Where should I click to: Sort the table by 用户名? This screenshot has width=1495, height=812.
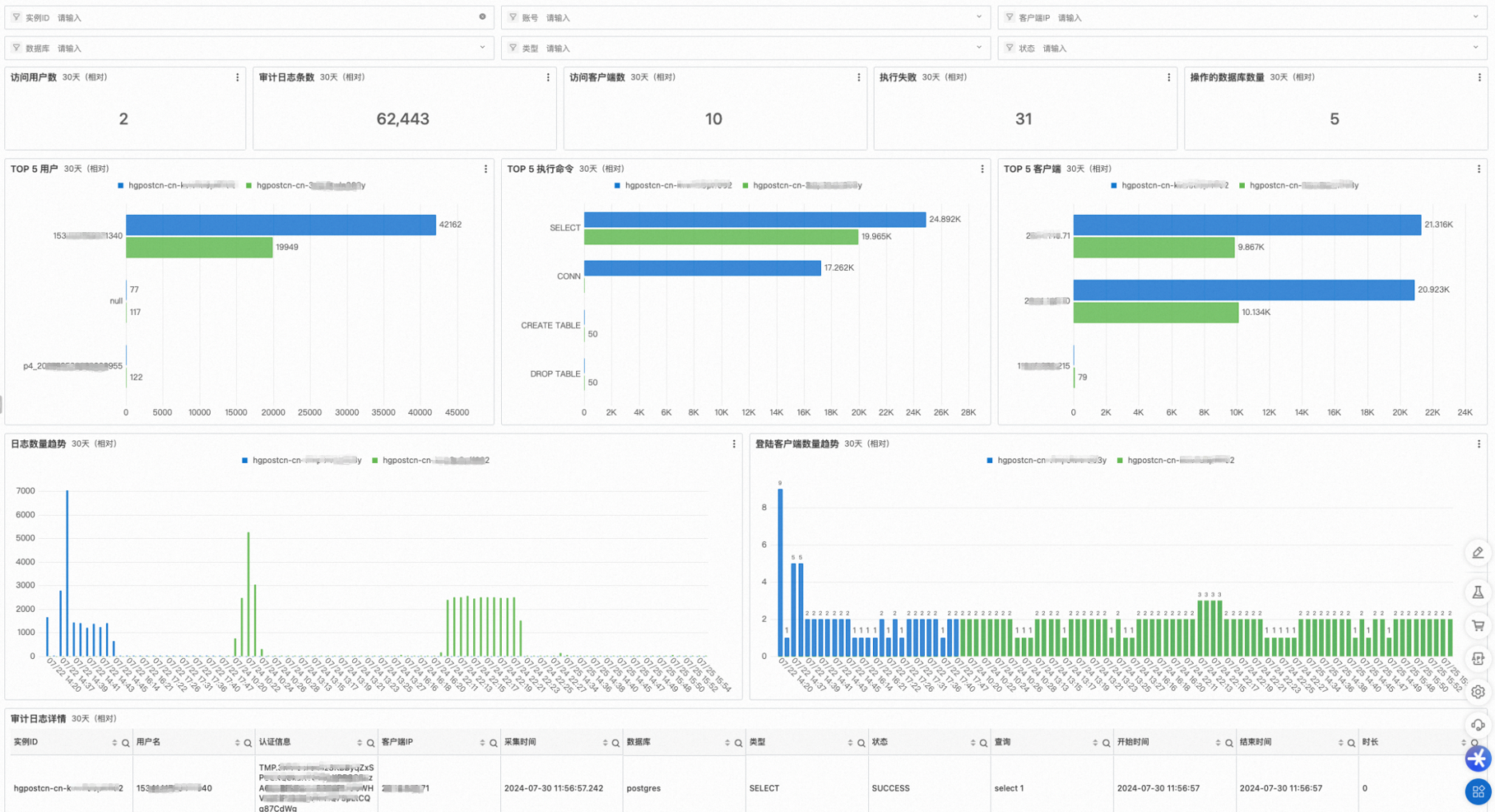coord(237,743)
